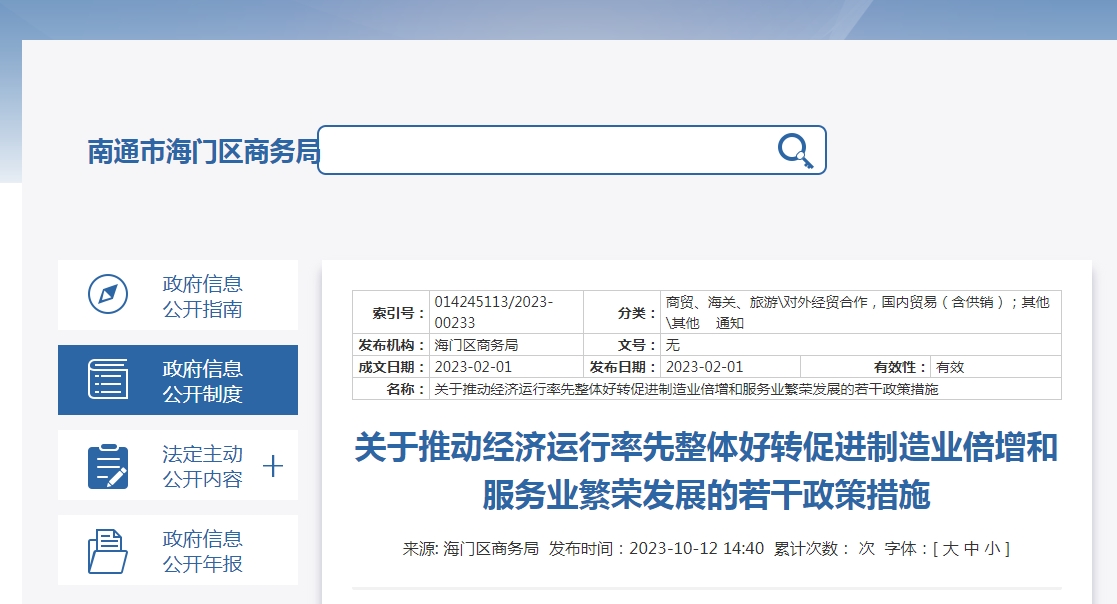The width and height of the screenshot is (1117, 604).
Task: Select the 政府信息公开制度 menu item
Action: pyautogui.click(x=202, y=381)
